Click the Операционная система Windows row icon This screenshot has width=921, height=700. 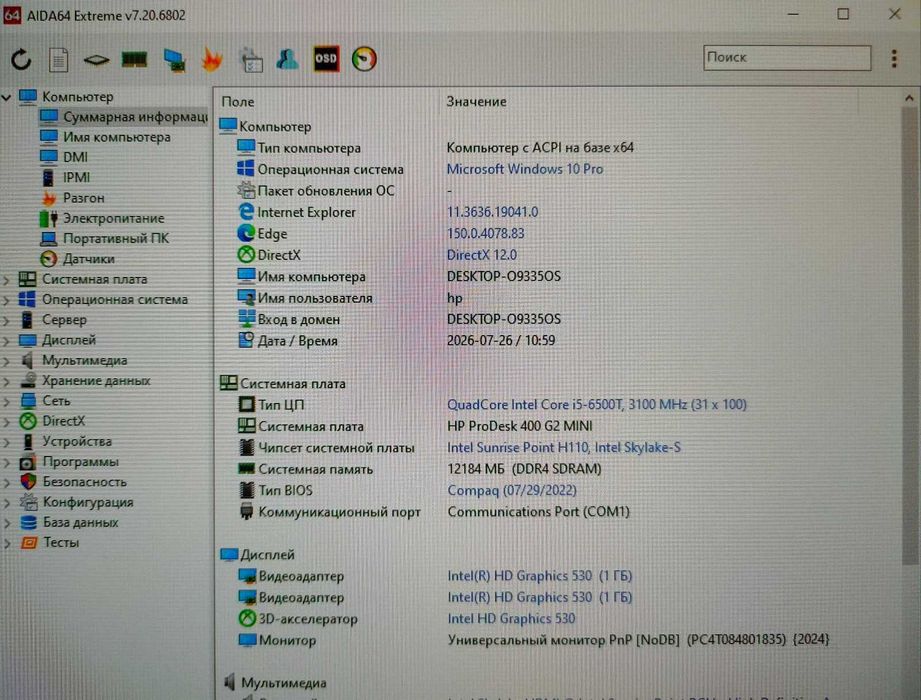pos(246,169)
